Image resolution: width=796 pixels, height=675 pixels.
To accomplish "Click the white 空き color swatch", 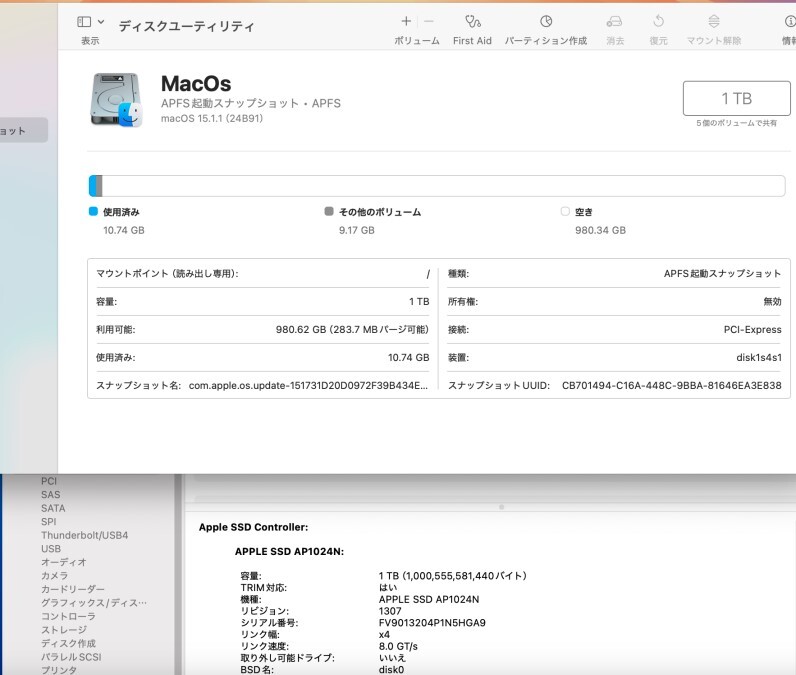I will tap(565, 211).
